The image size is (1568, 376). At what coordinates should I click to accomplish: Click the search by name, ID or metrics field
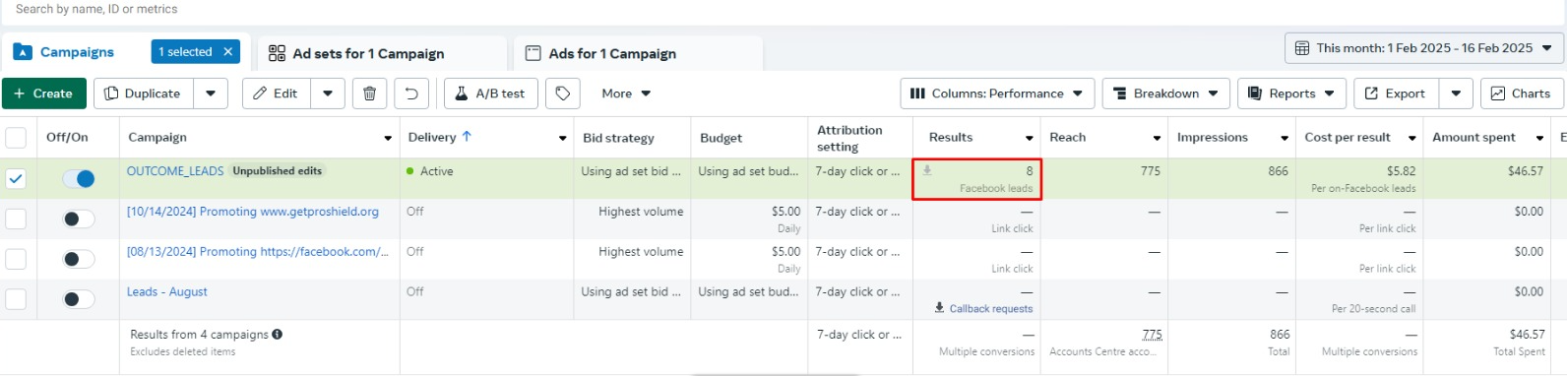(394, 10)
